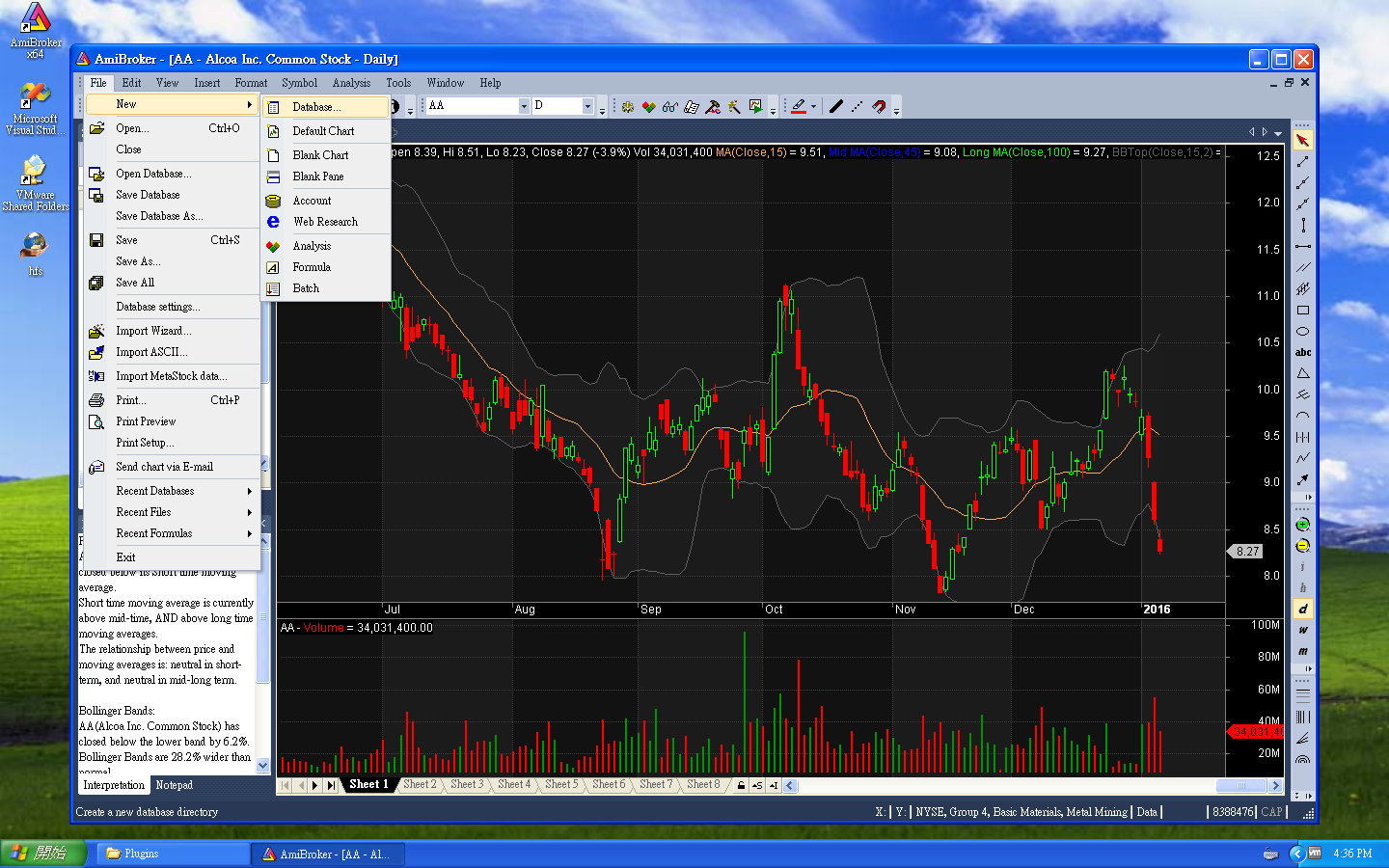Open the chart window list dropdown arrow
The image size is (1389, 868).
(x=1278, y=133)
